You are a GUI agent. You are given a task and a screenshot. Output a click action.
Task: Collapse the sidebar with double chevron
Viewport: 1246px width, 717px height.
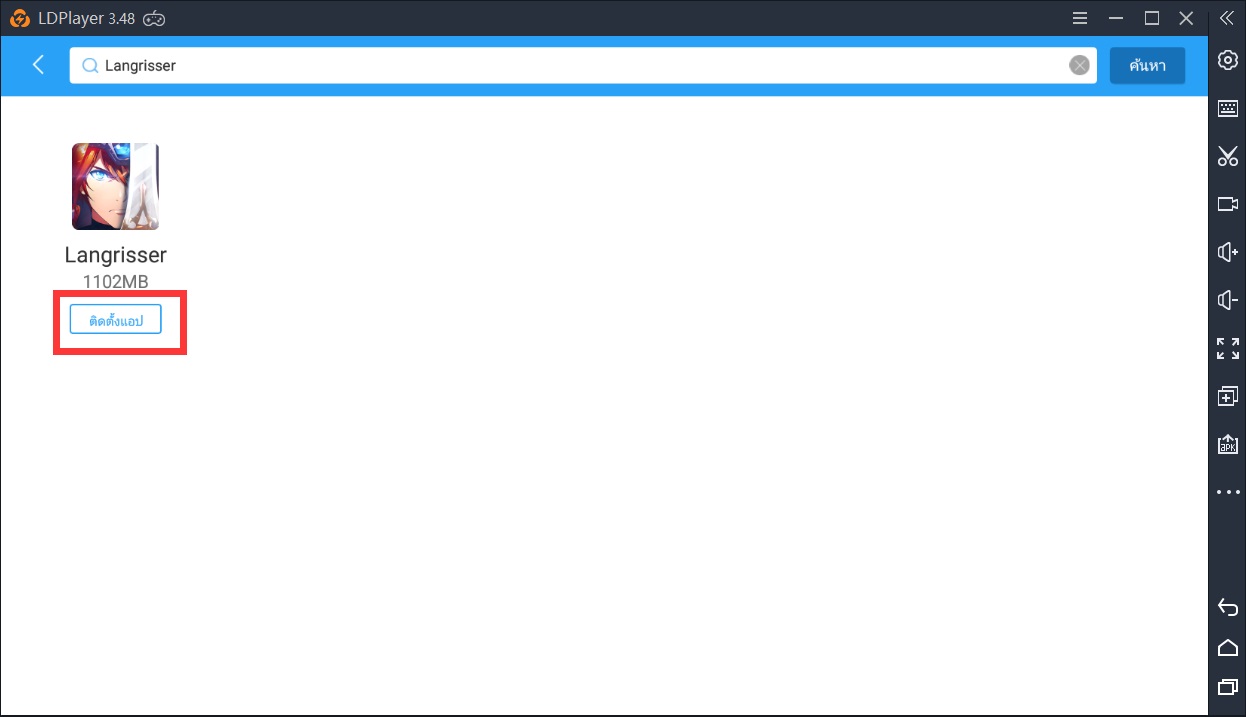1227,18
